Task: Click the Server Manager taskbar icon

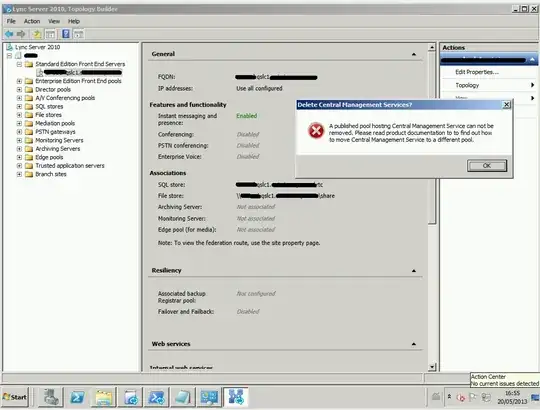Action: pos(51,397)
